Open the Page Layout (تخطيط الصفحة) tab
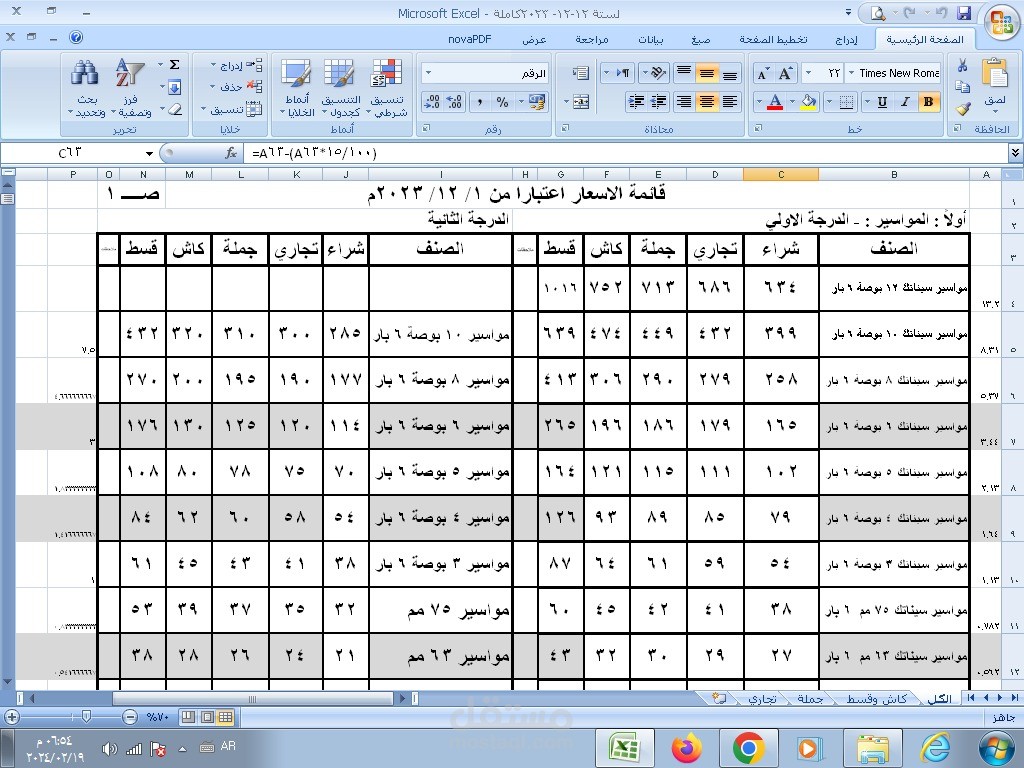The height and width of the screenshot is (768, 1024). point(773,40)
